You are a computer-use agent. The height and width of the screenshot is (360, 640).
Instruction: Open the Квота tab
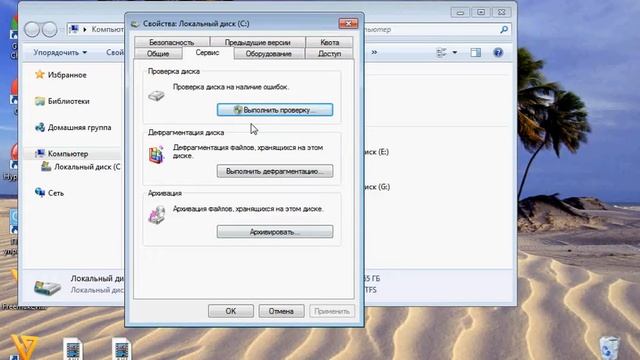coord(329,42)
